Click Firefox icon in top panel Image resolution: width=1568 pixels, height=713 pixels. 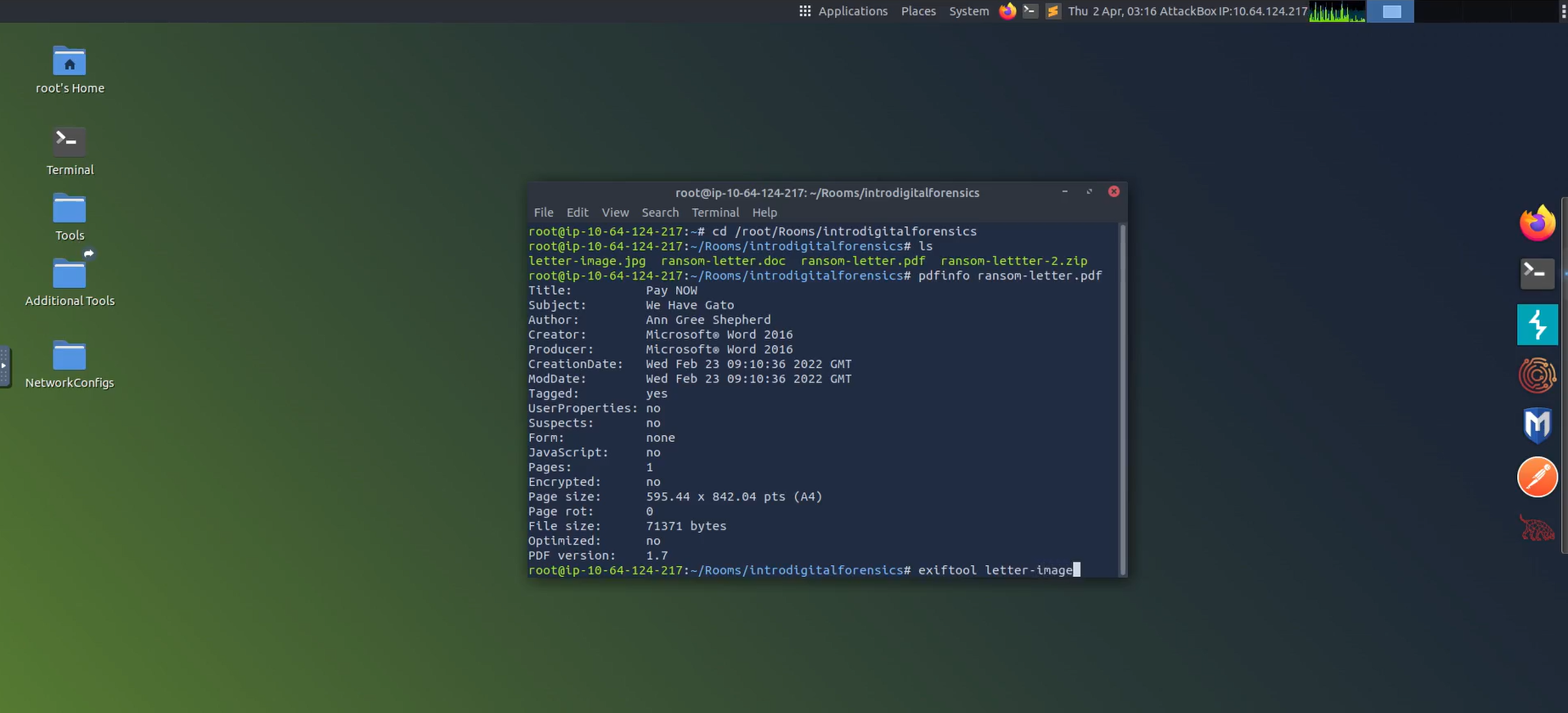1007,11
